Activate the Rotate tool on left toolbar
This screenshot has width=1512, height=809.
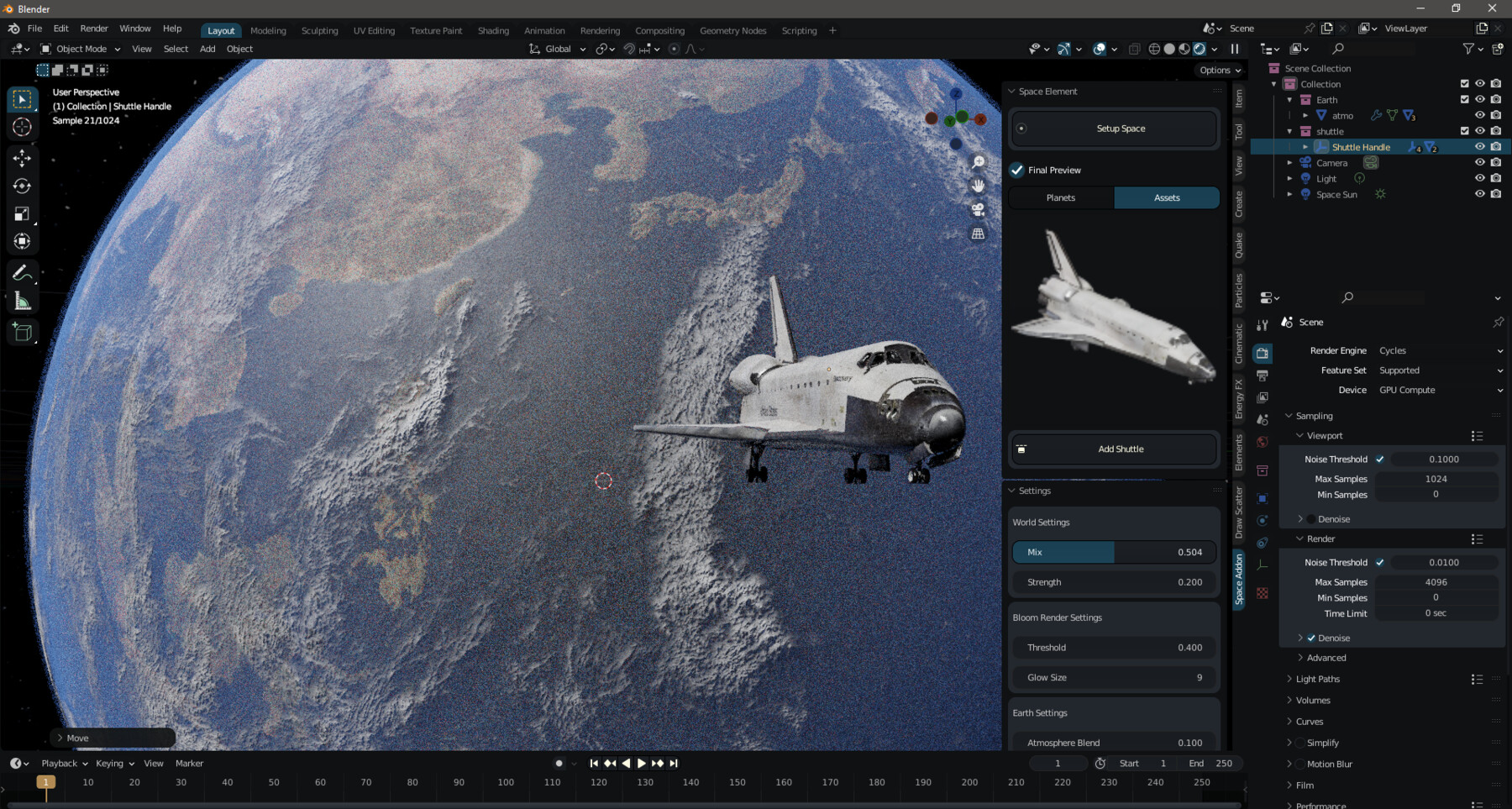[22, 186]
